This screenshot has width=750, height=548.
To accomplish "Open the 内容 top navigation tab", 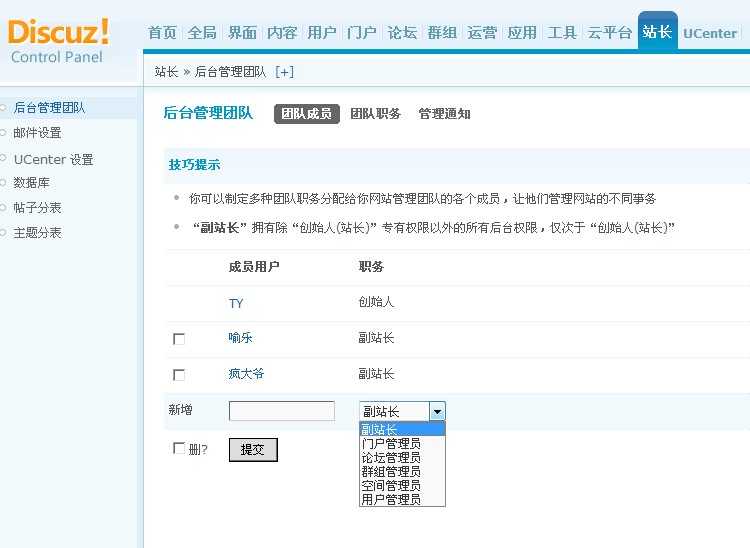I will (x=282, y=33).
